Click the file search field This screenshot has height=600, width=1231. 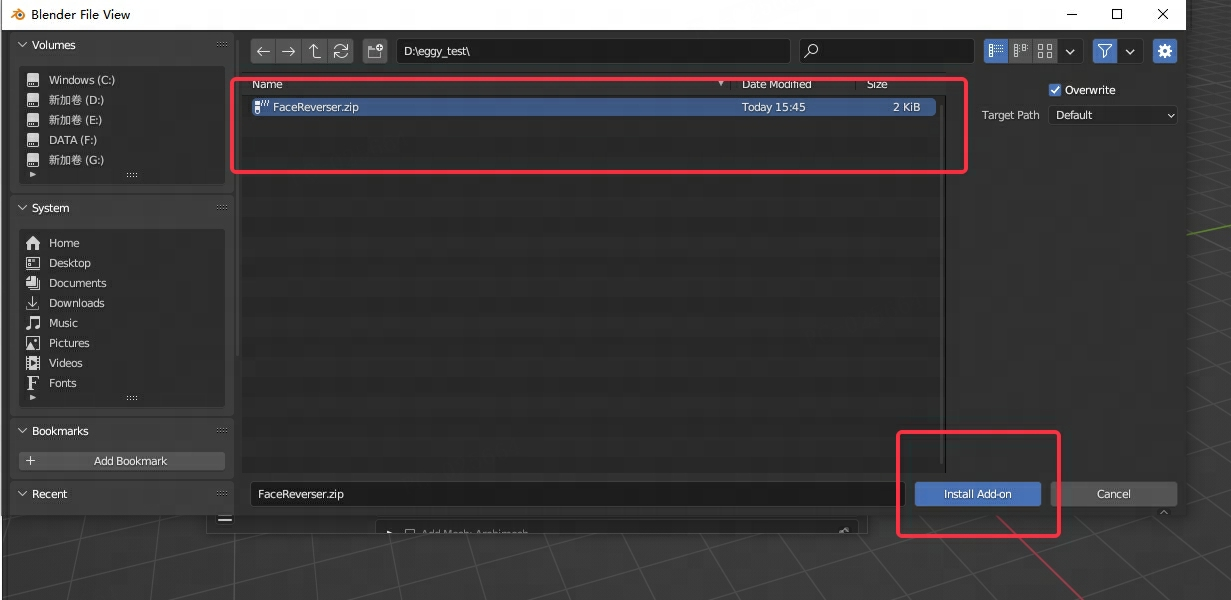[886, 51]
